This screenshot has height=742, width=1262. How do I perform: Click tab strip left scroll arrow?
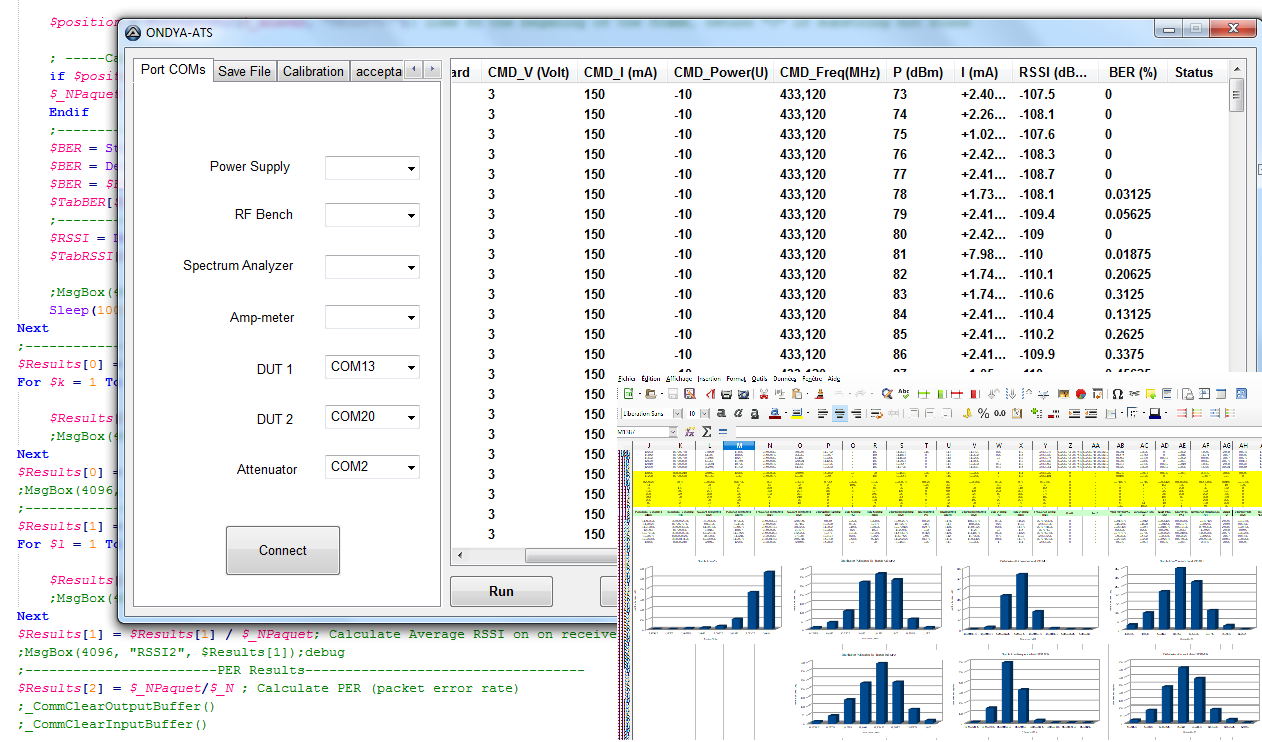pos(414,70)
